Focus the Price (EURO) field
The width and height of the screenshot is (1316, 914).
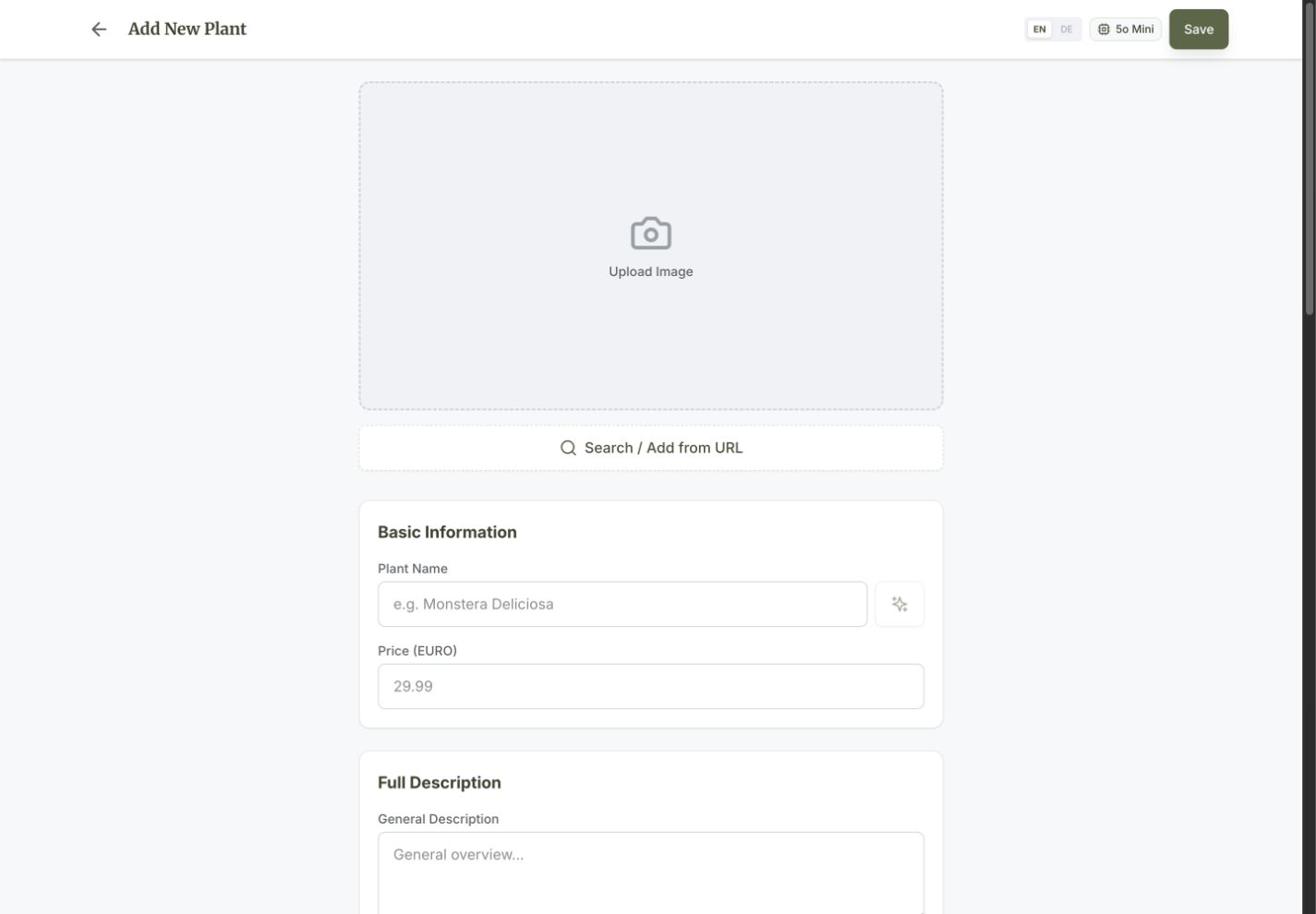tap(651, 687)
